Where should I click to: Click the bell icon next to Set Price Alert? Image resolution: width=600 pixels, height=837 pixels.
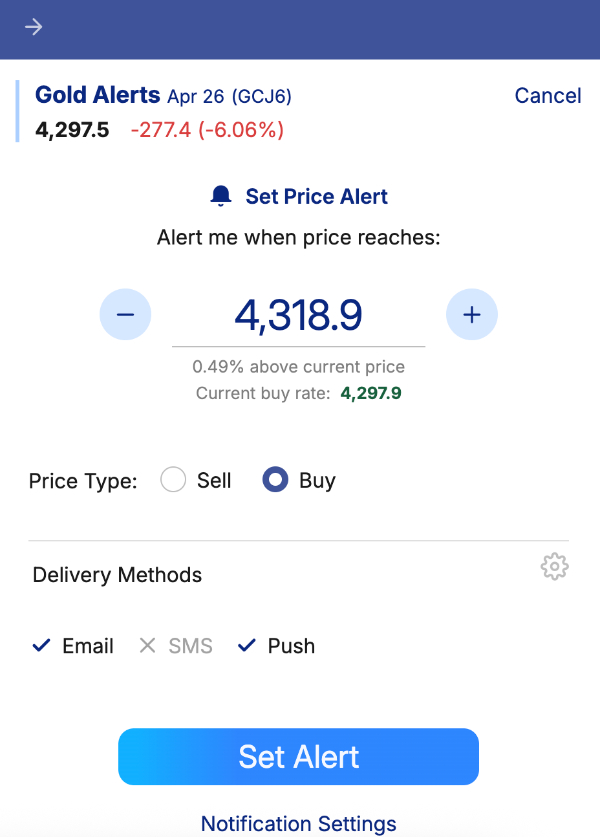point(220,196)
